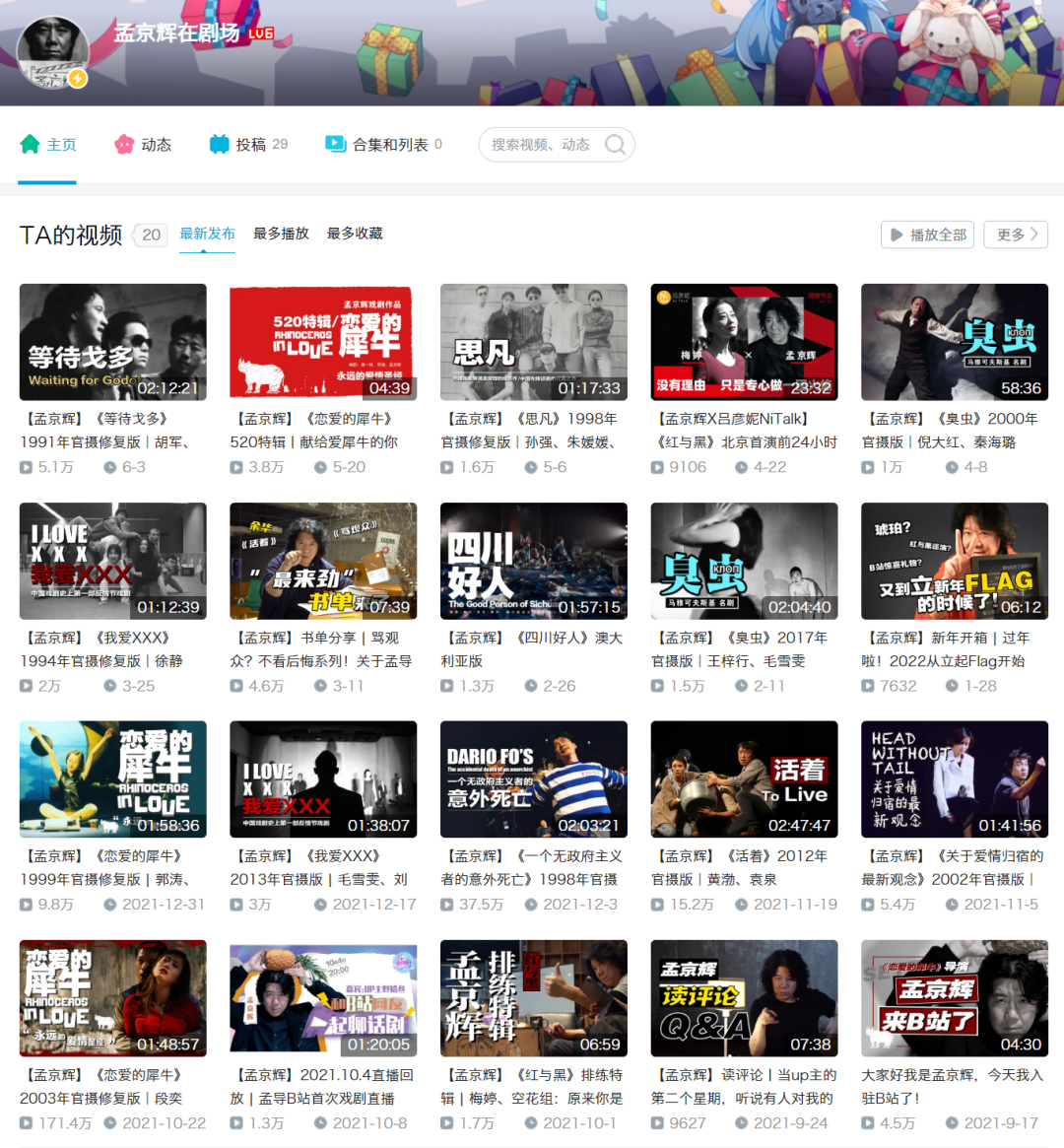Click the icon next to 合集和列表

pos(335,143)
